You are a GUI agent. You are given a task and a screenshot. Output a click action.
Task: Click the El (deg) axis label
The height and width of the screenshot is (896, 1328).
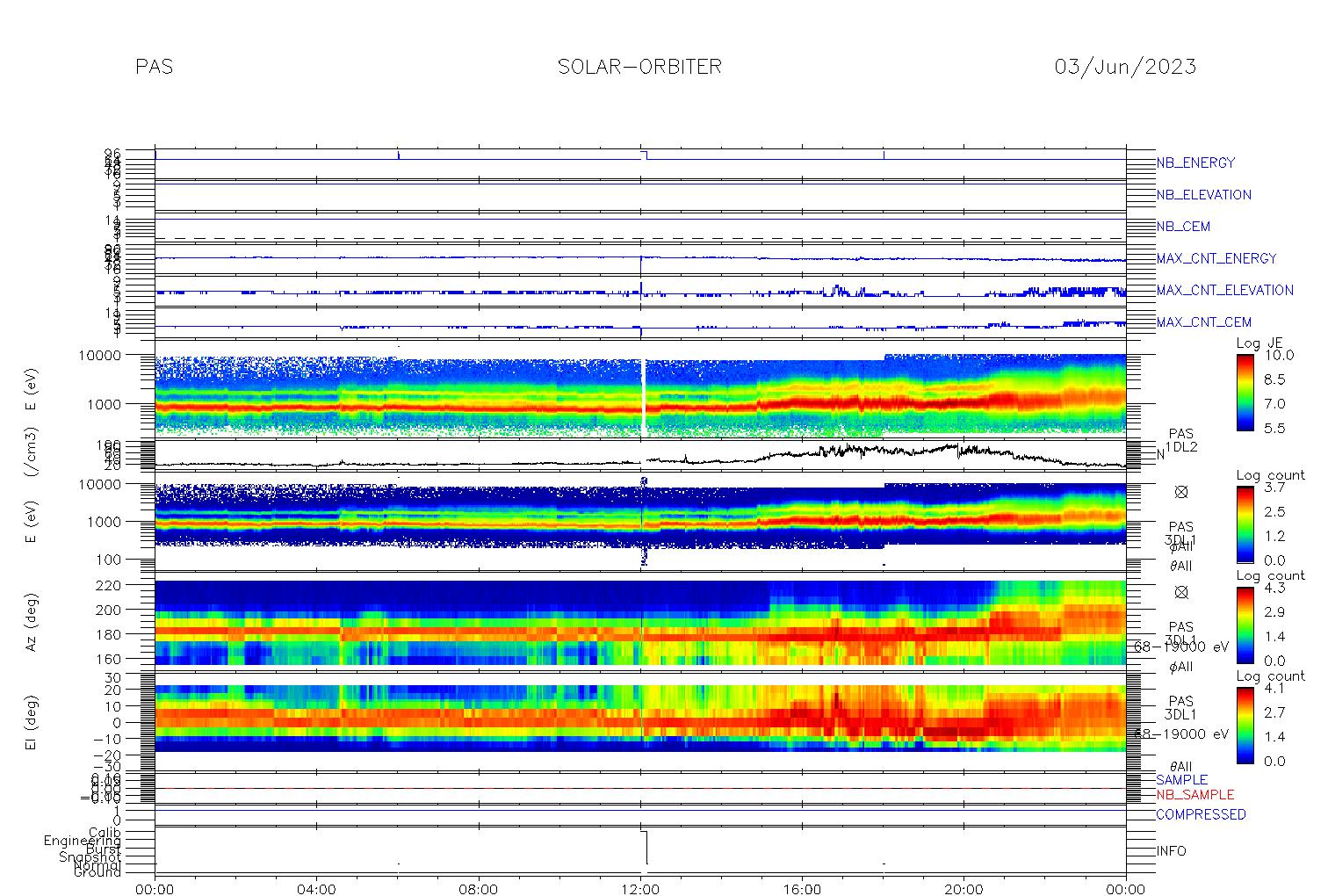pyautogui.click(x=31, y=723)
